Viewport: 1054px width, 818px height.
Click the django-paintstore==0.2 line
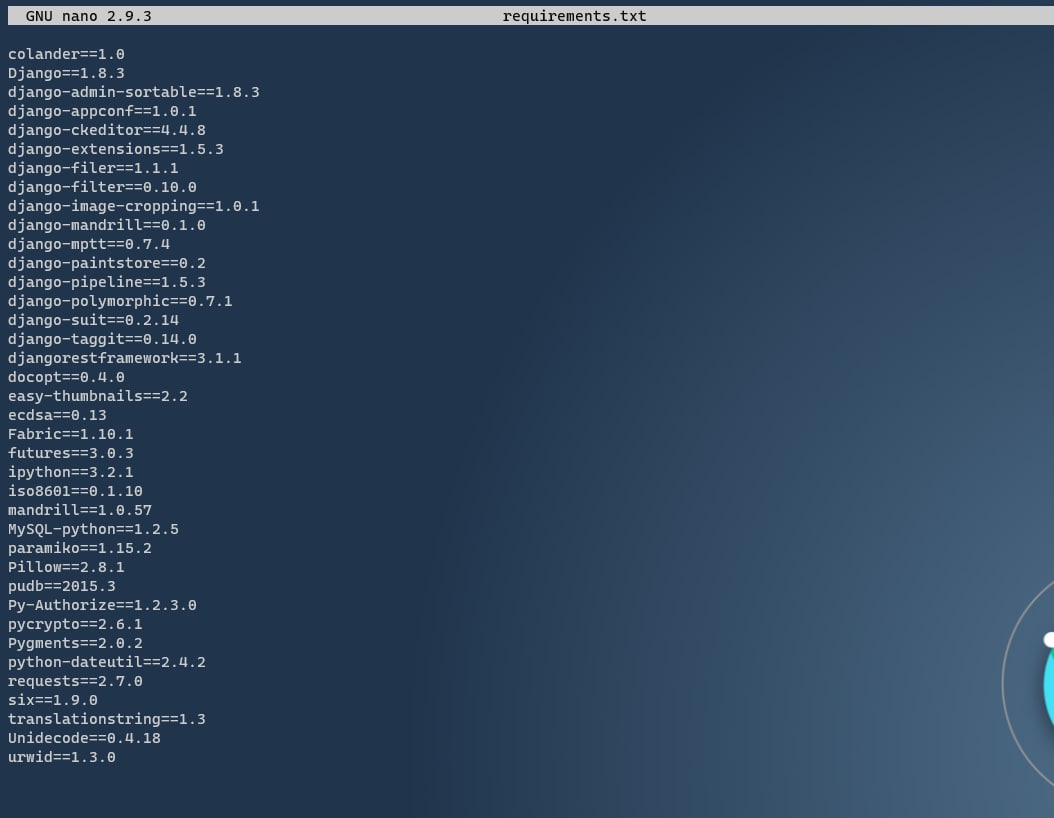click(107, 263)
